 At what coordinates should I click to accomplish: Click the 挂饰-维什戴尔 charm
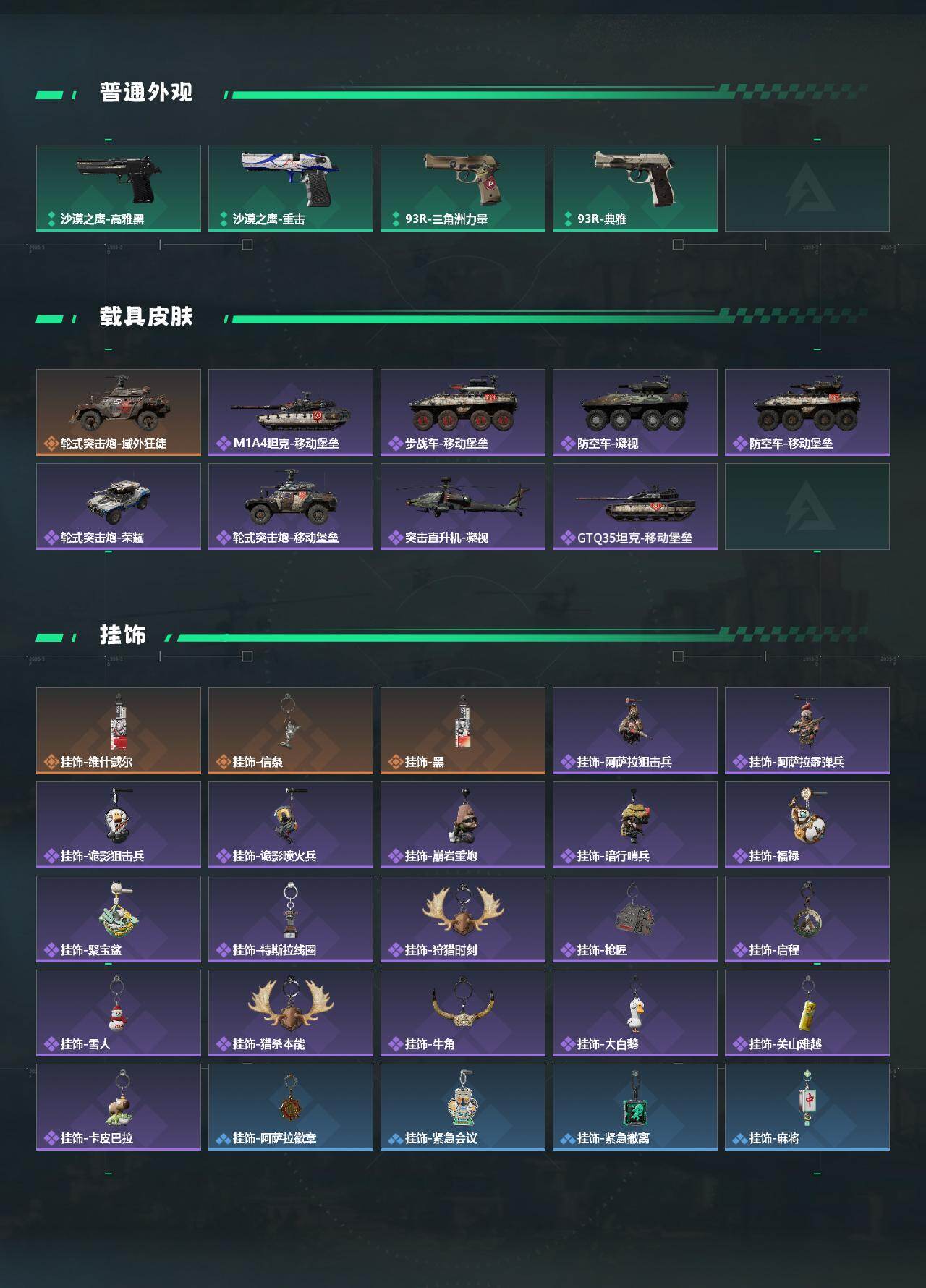click(119, 731)
